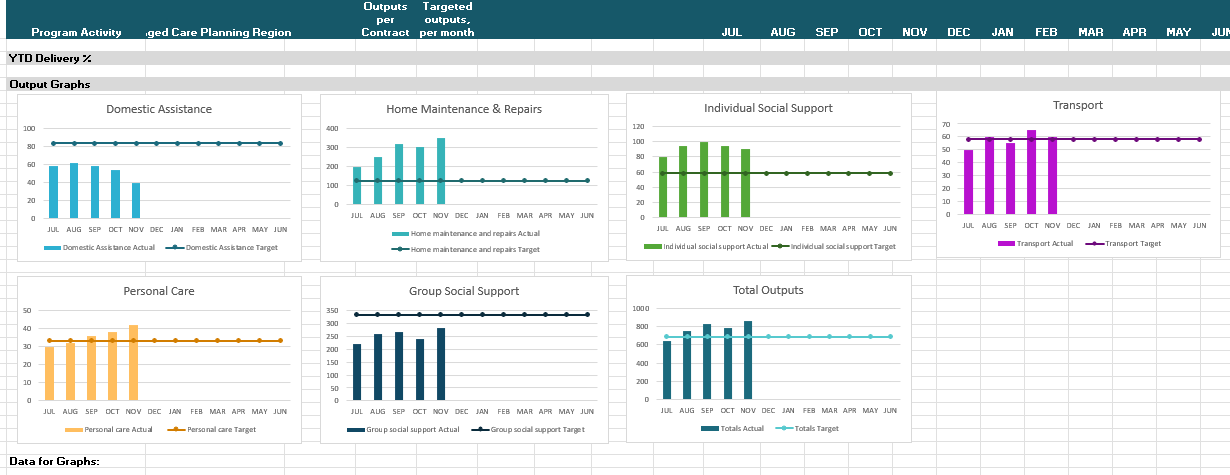Select the Domestic Assistance chart title
This screenshot has width=1230, height=475.
[159, 109]
